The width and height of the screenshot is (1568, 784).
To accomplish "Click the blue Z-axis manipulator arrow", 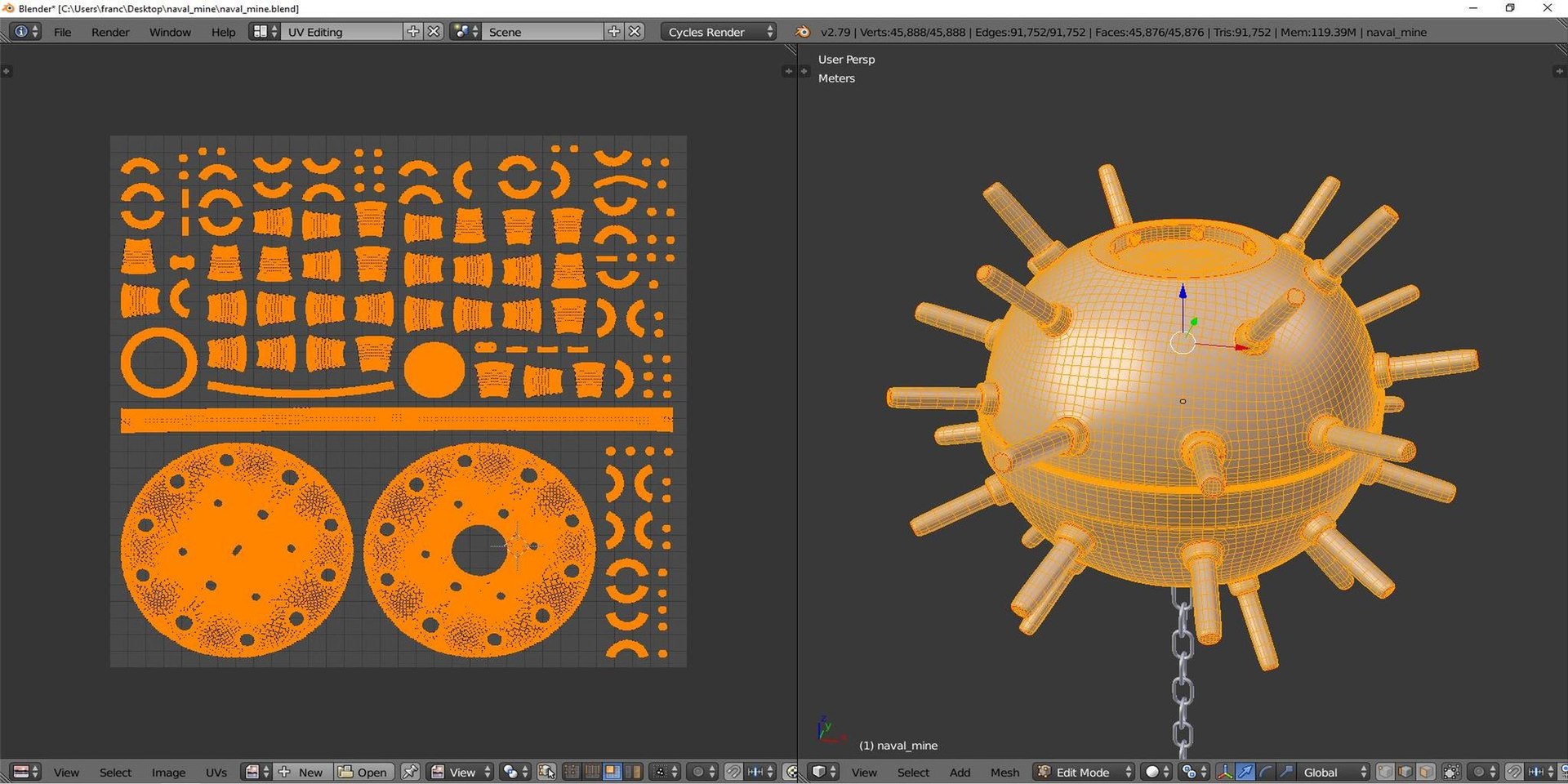I will [x=1183, y=292].
